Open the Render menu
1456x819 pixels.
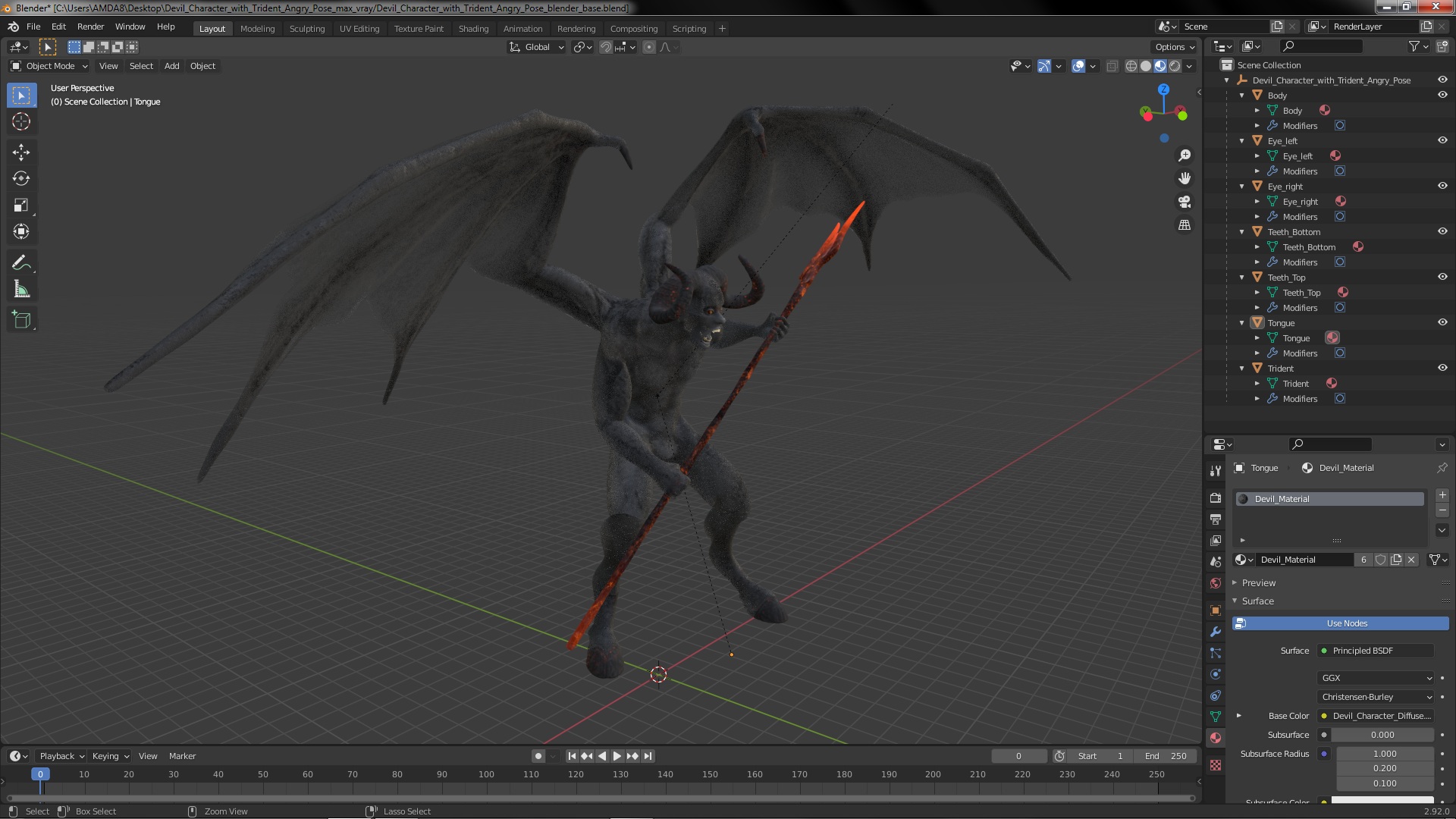[90, 27]
